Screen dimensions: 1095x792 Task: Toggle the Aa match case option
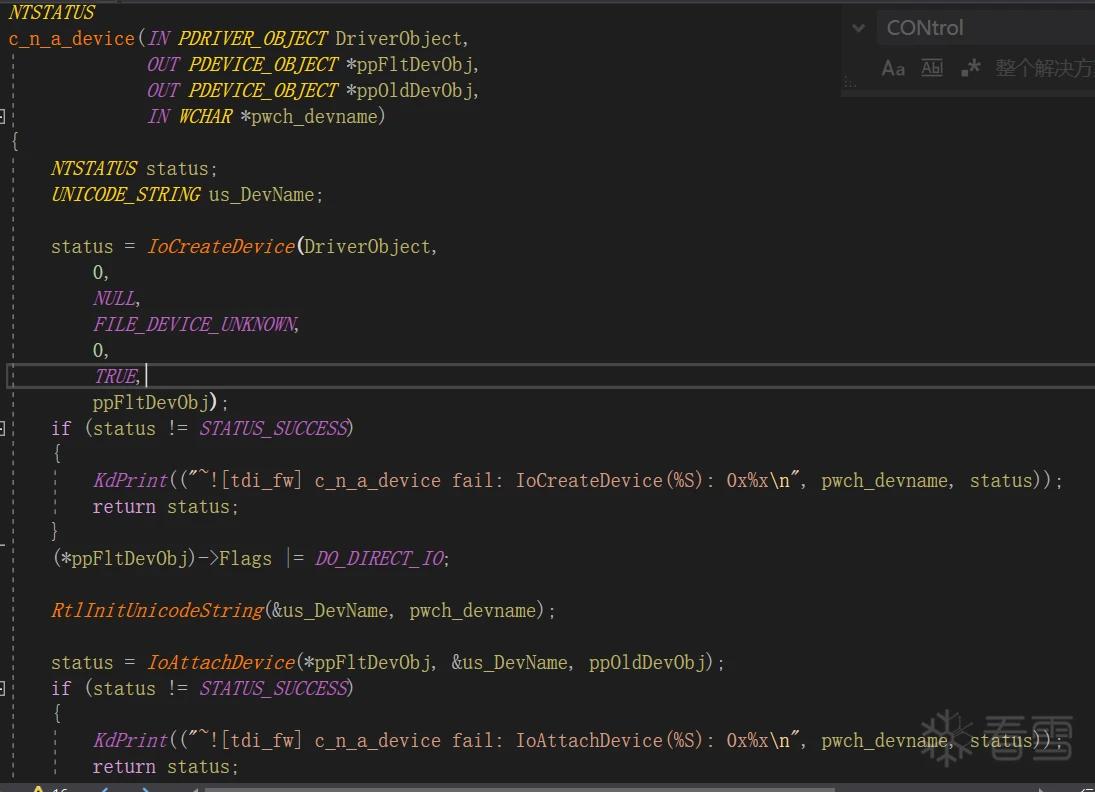click(x=893, y=68)
